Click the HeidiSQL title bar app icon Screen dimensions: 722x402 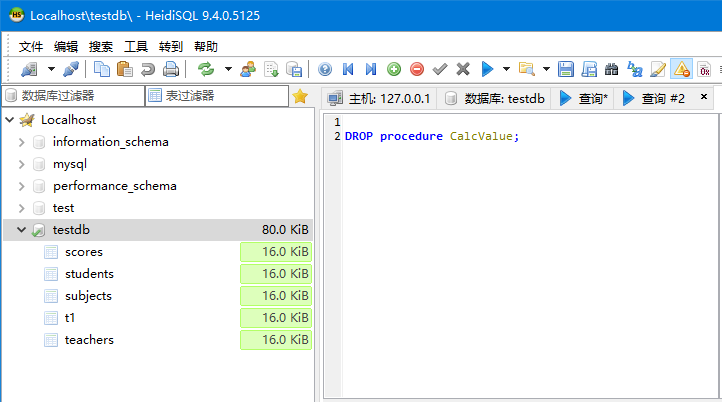tap(17, 15)
